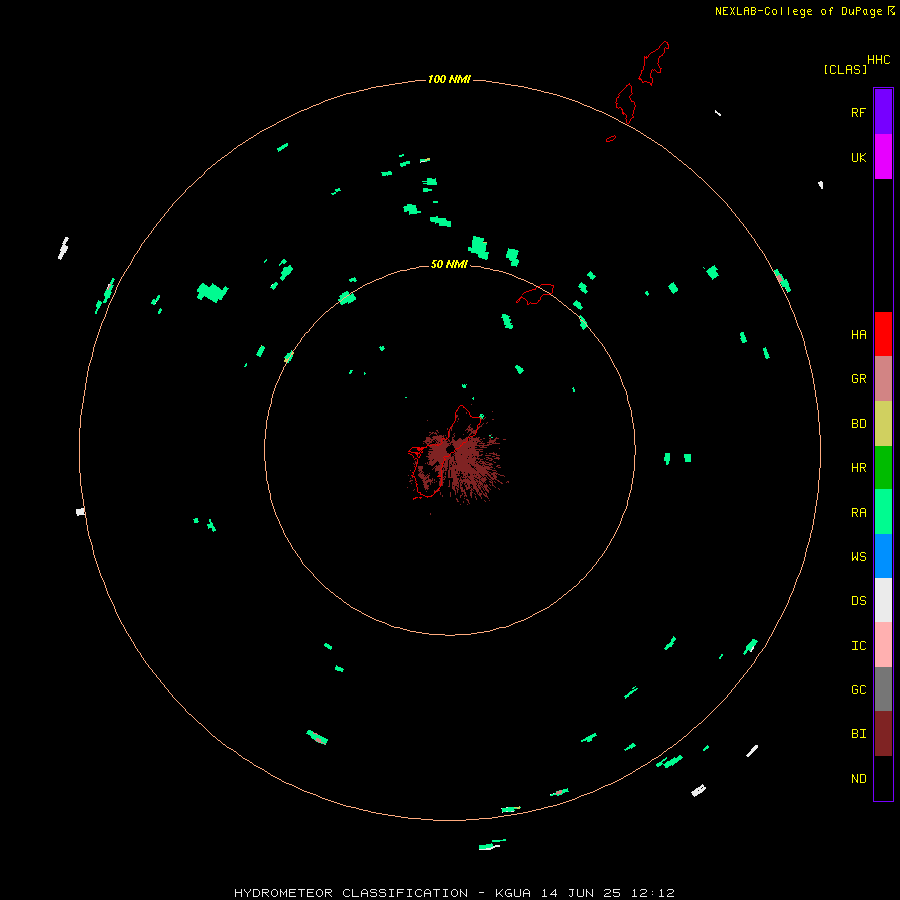Screen dimensions: 900x900
Task: Click the brown biological clutter at radar center
Action: (x=459, y=462)
